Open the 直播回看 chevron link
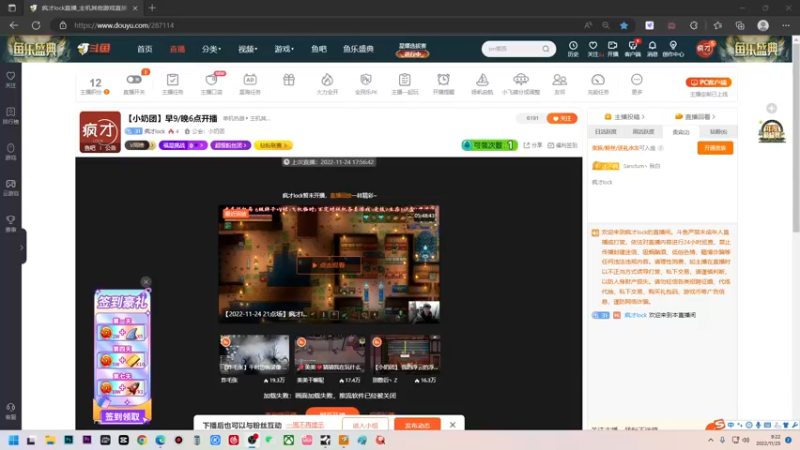800x450 pixels. (x=695, y=117)
